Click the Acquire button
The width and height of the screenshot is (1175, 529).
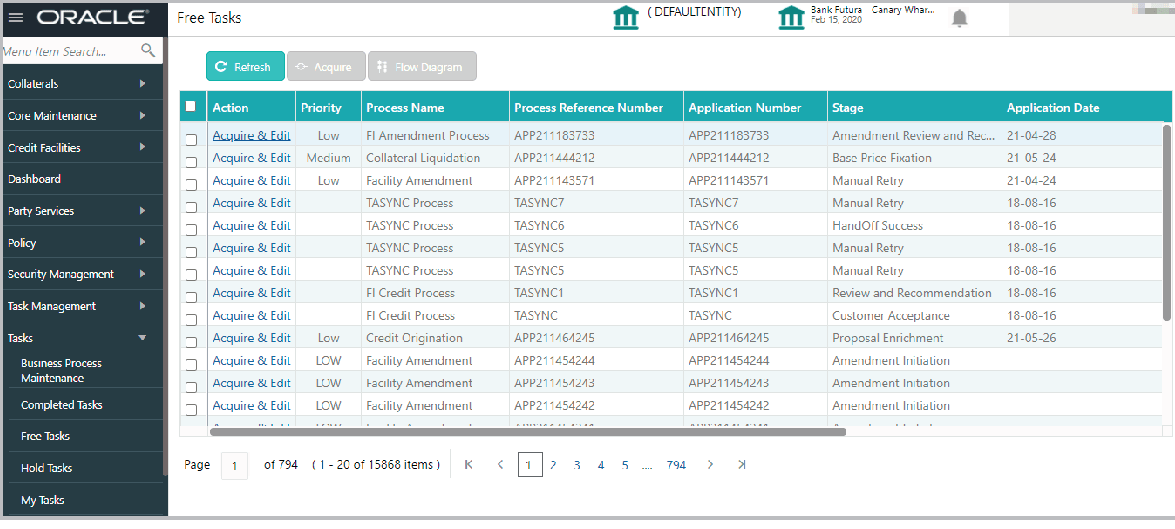coord(326,66)
